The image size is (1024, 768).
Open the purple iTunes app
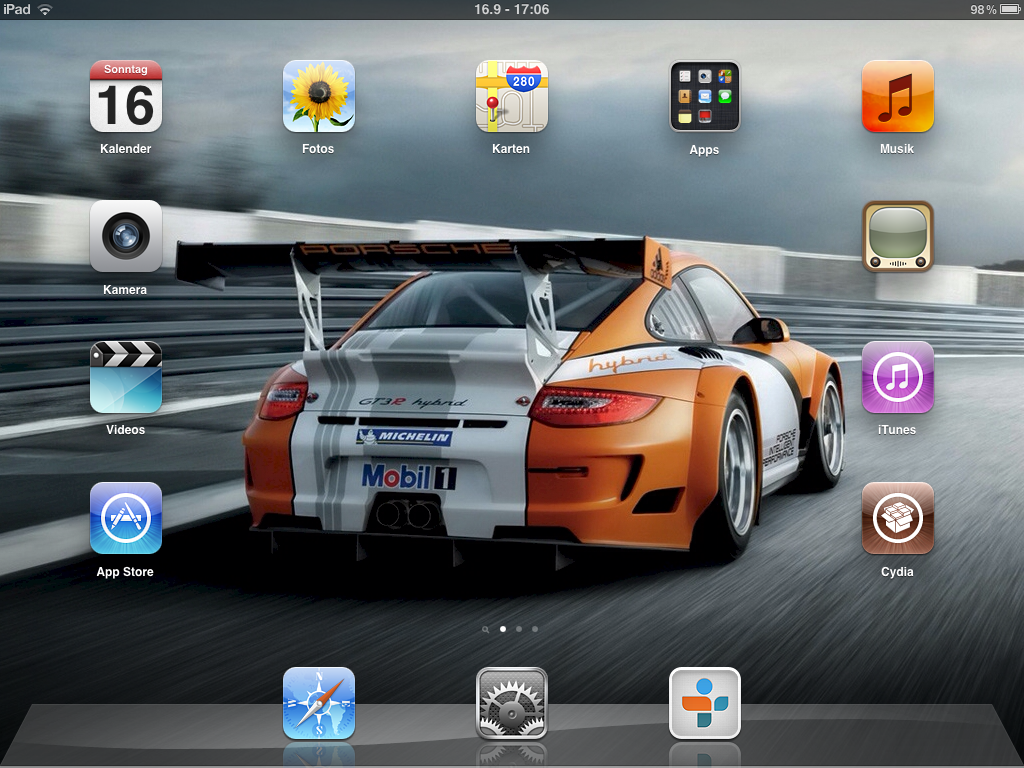(x=898, y=377)
